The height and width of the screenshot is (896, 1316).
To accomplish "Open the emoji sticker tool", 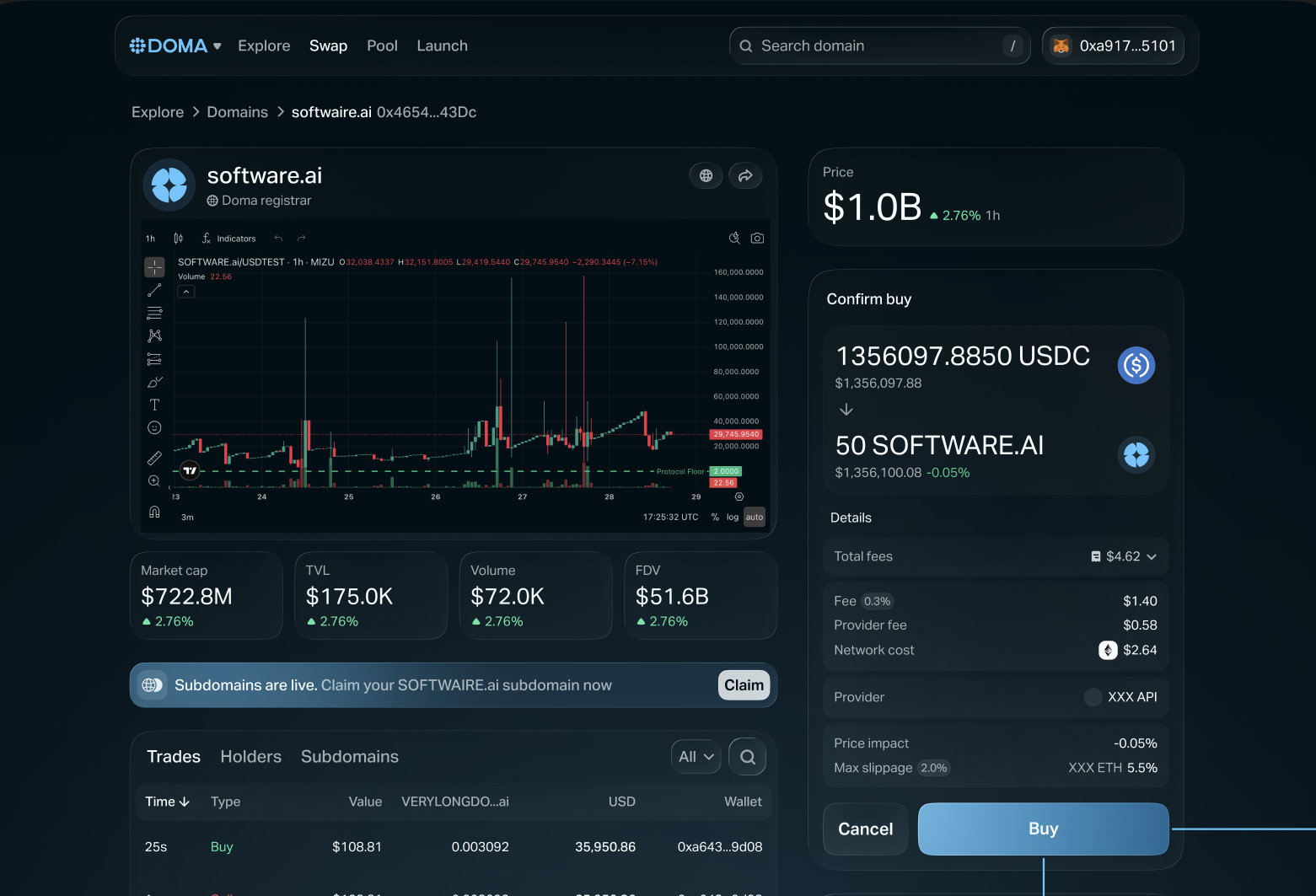I will click(154, 428).
